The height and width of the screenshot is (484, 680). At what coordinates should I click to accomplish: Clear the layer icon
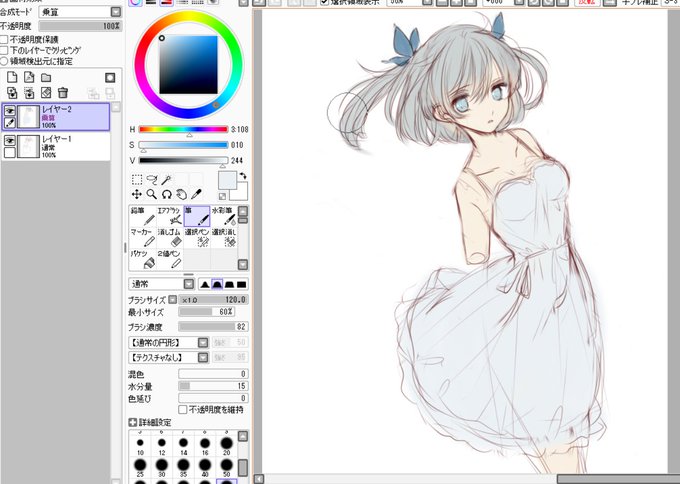(46, 92)
